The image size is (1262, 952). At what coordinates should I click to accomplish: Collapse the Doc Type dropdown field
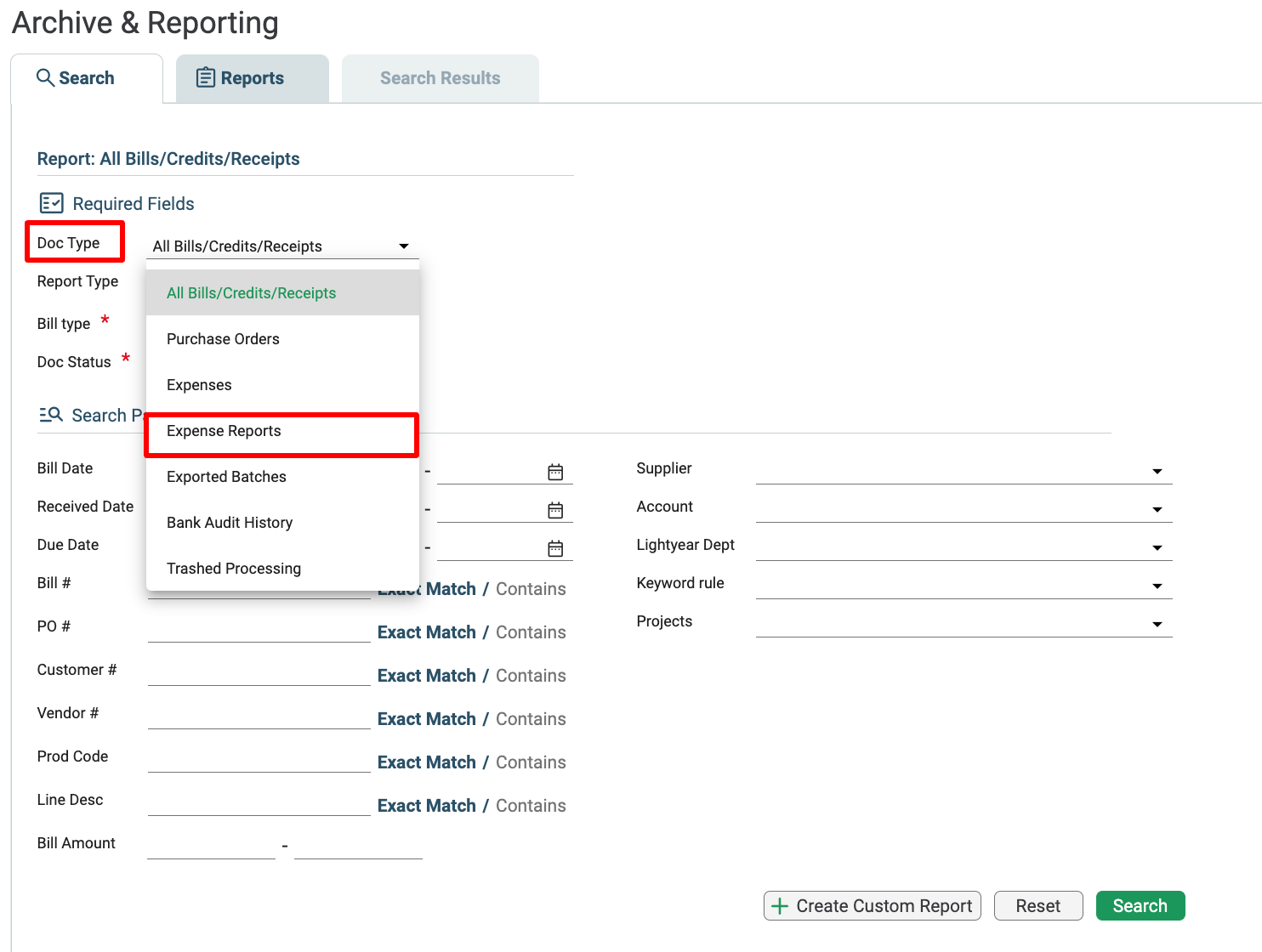pyautogui.click(x=283, y=246)
